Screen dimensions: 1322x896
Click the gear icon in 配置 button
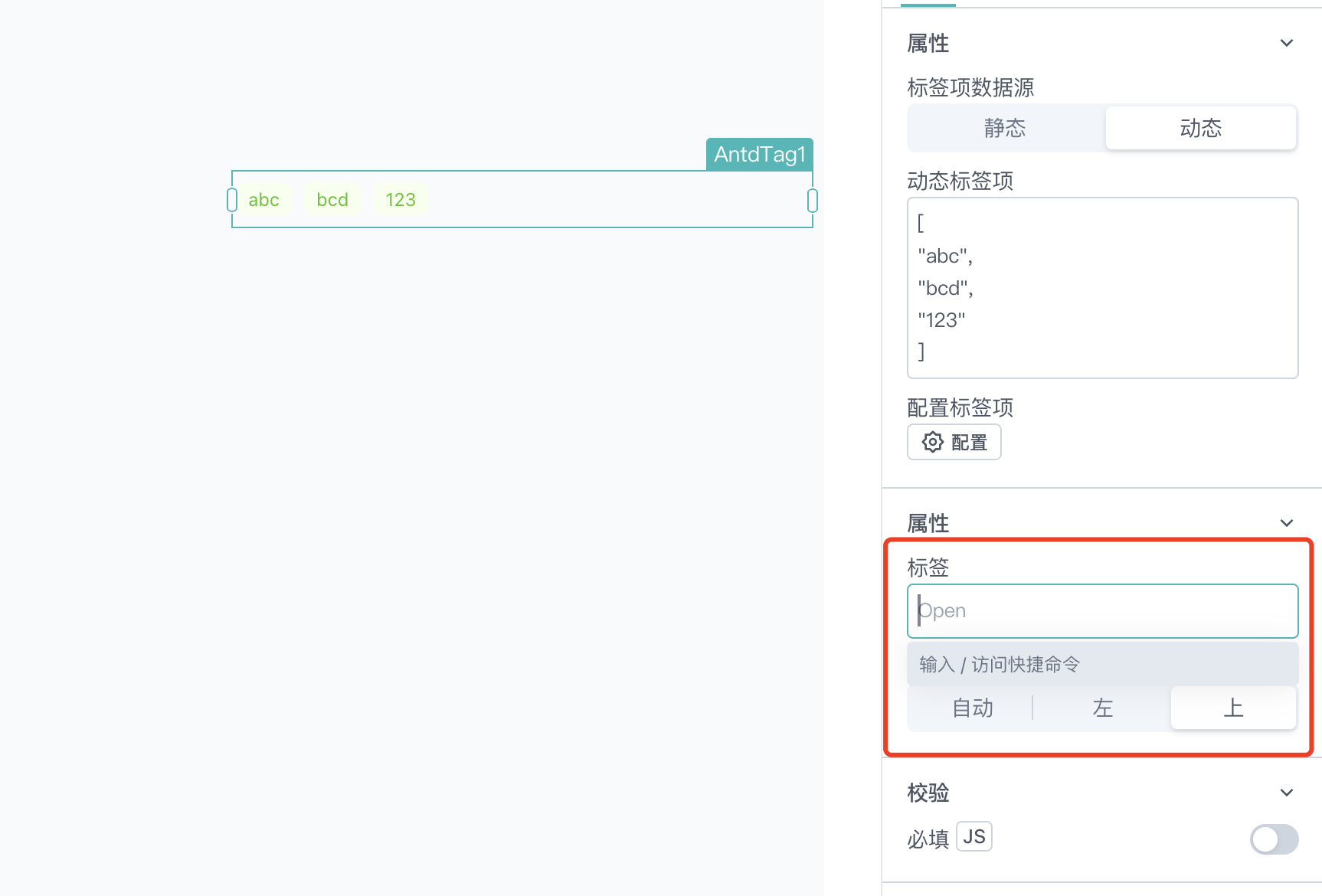coord(932,442)
